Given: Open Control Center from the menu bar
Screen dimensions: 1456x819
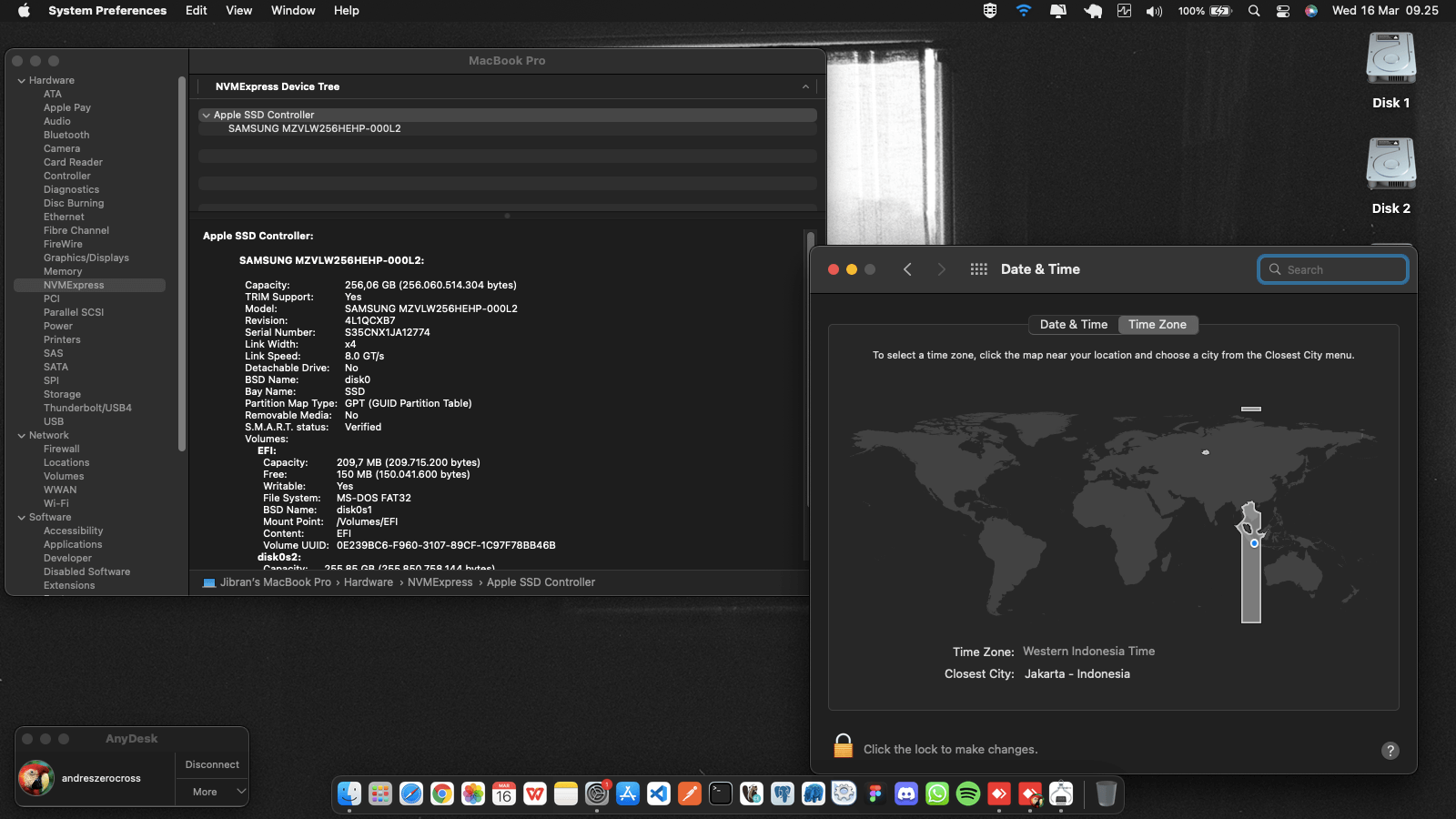Looking at the screenshot, I should [1282, 11].
